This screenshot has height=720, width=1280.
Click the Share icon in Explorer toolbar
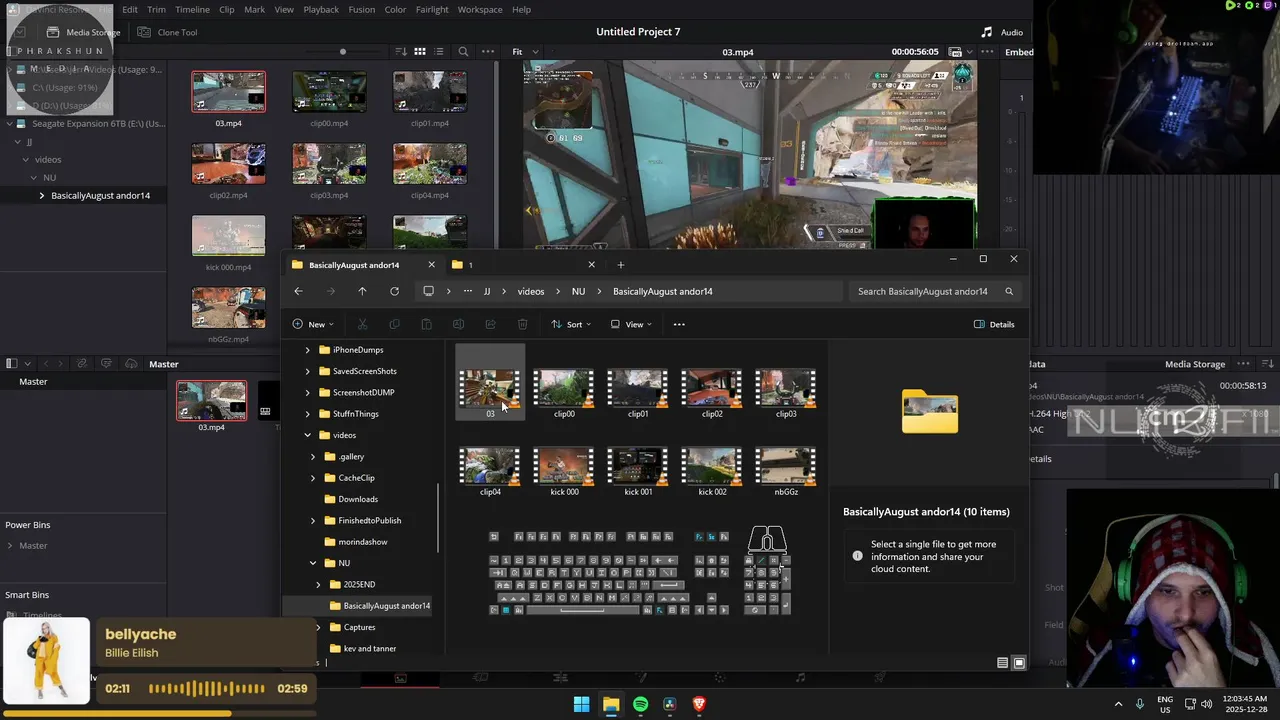click(490, 324)
